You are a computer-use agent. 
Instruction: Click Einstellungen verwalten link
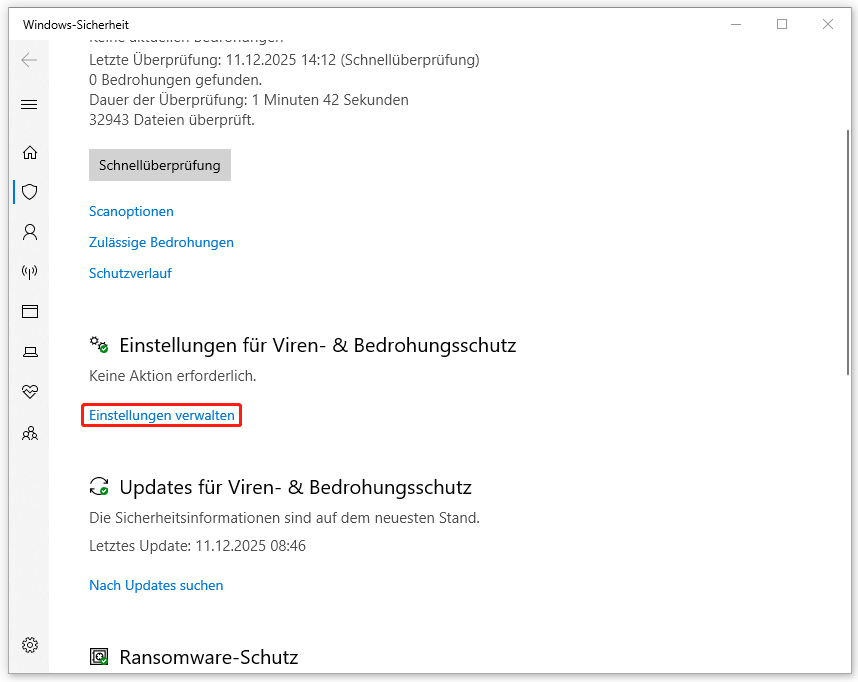click(162, 415)
